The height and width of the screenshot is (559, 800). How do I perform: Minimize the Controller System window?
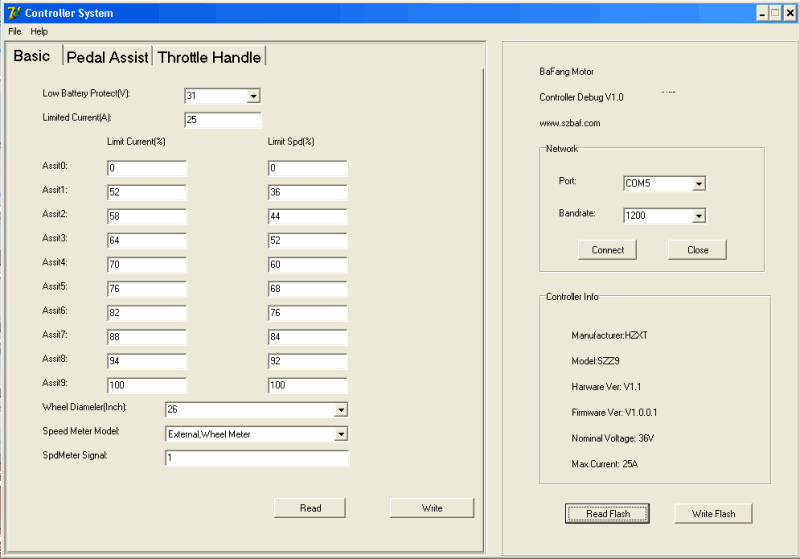[762, 13]
